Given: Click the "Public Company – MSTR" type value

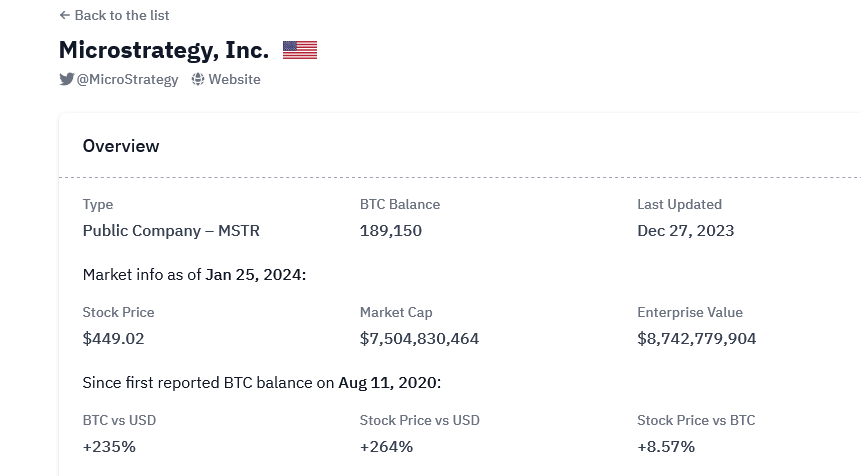Looking at the screenshot, I should click(x=171, y=231).
